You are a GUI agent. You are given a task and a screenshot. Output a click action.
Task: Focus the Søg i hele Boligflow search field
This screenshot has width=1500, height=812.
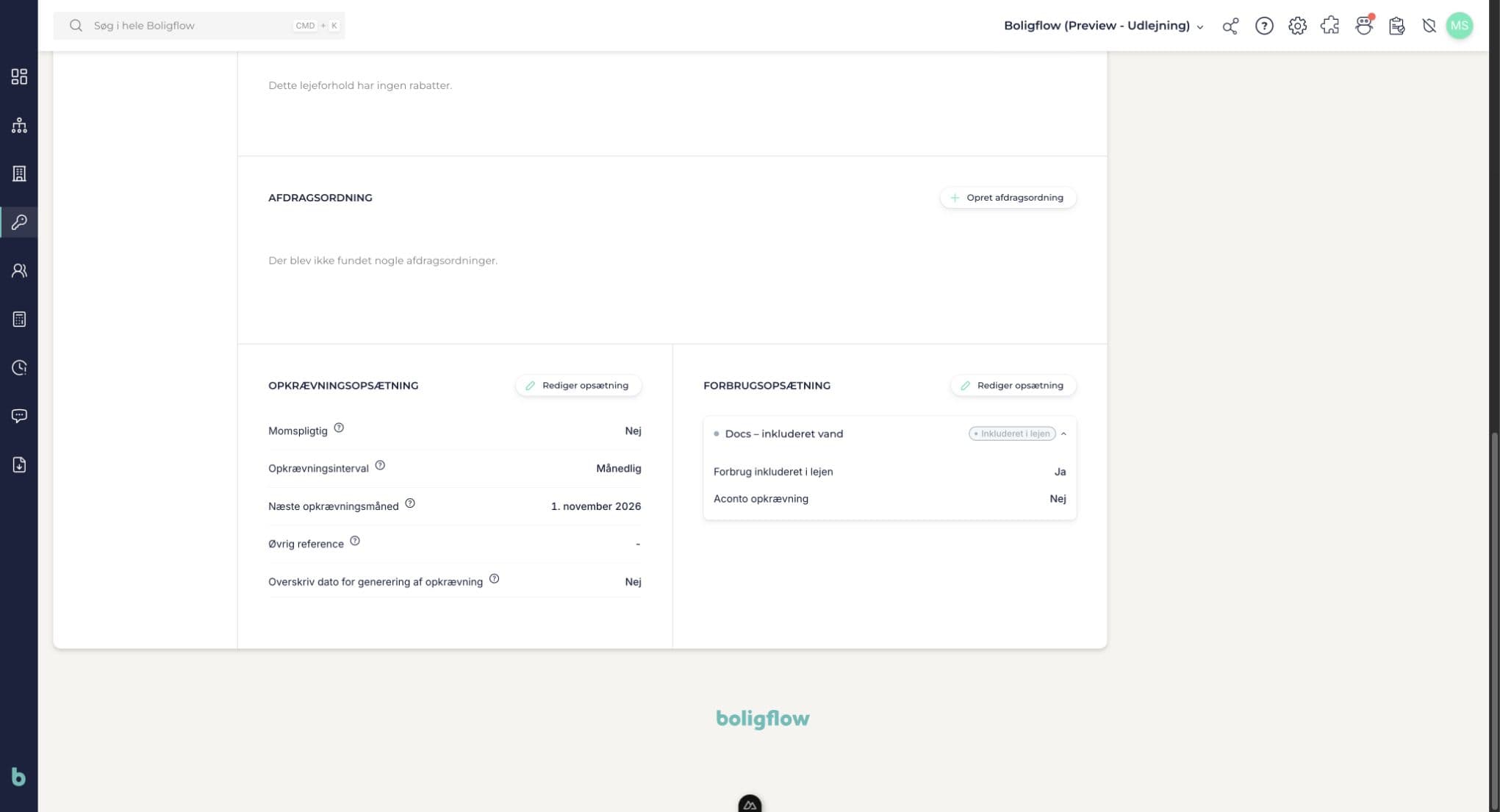[199, 26]
